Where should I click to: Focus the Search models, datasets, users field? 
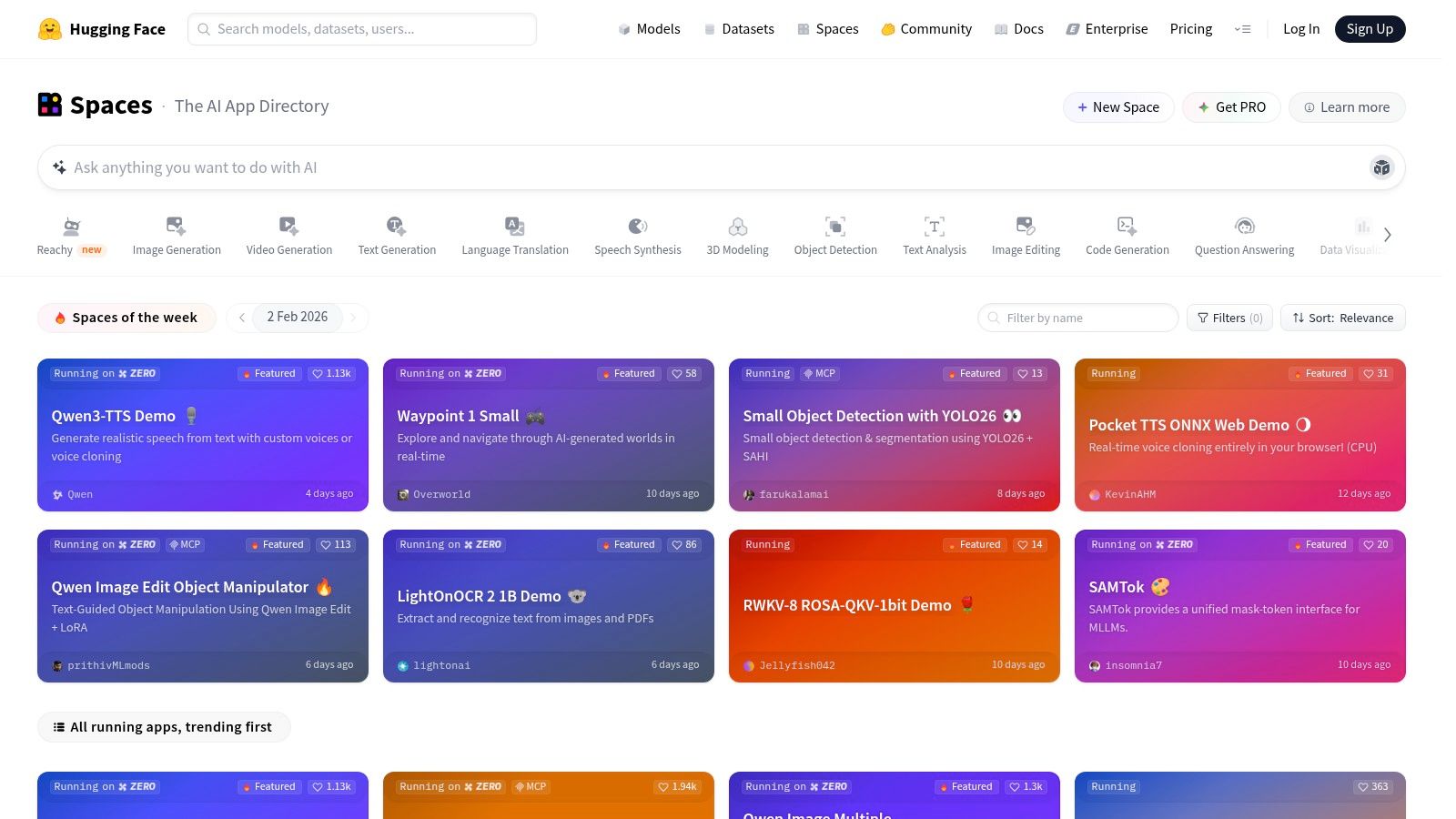coord(362,29)
